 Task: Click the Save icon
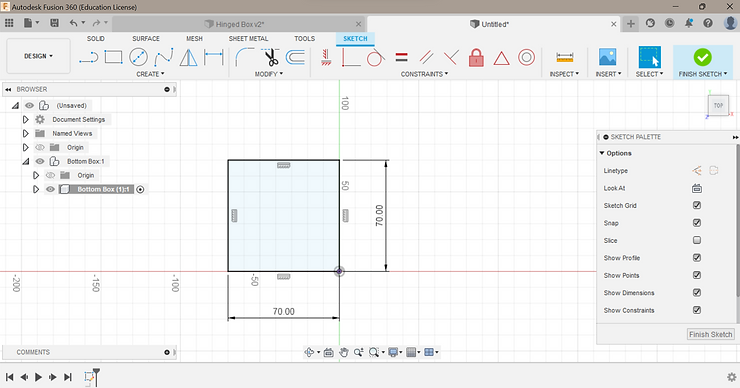pos(54,23)
